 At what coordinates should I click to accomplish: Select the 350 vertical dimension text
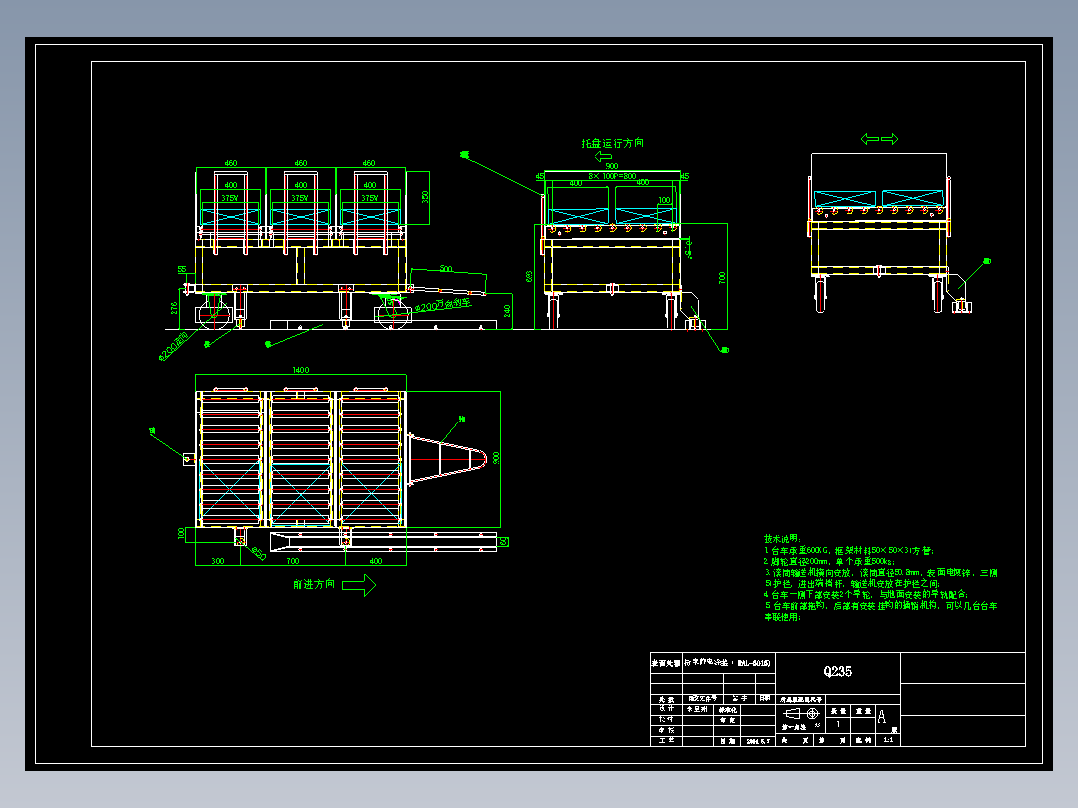pyautogui.click(x=425, y=197)
